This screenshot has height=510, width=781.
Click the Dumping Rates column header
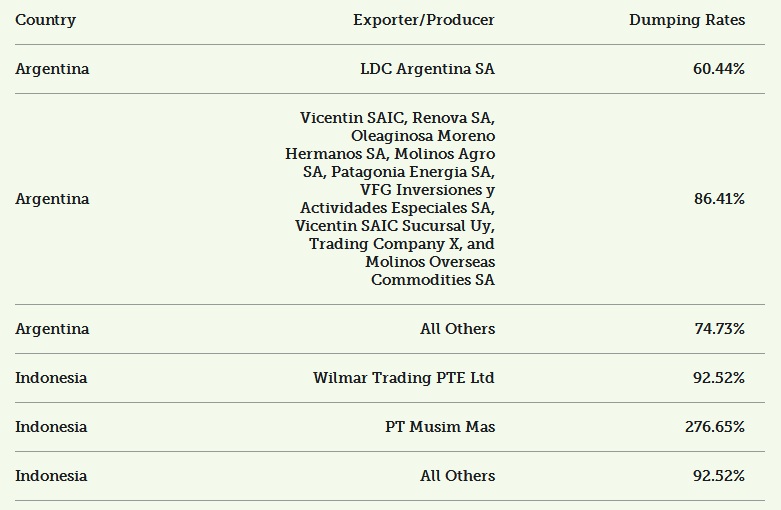[687, 20]
